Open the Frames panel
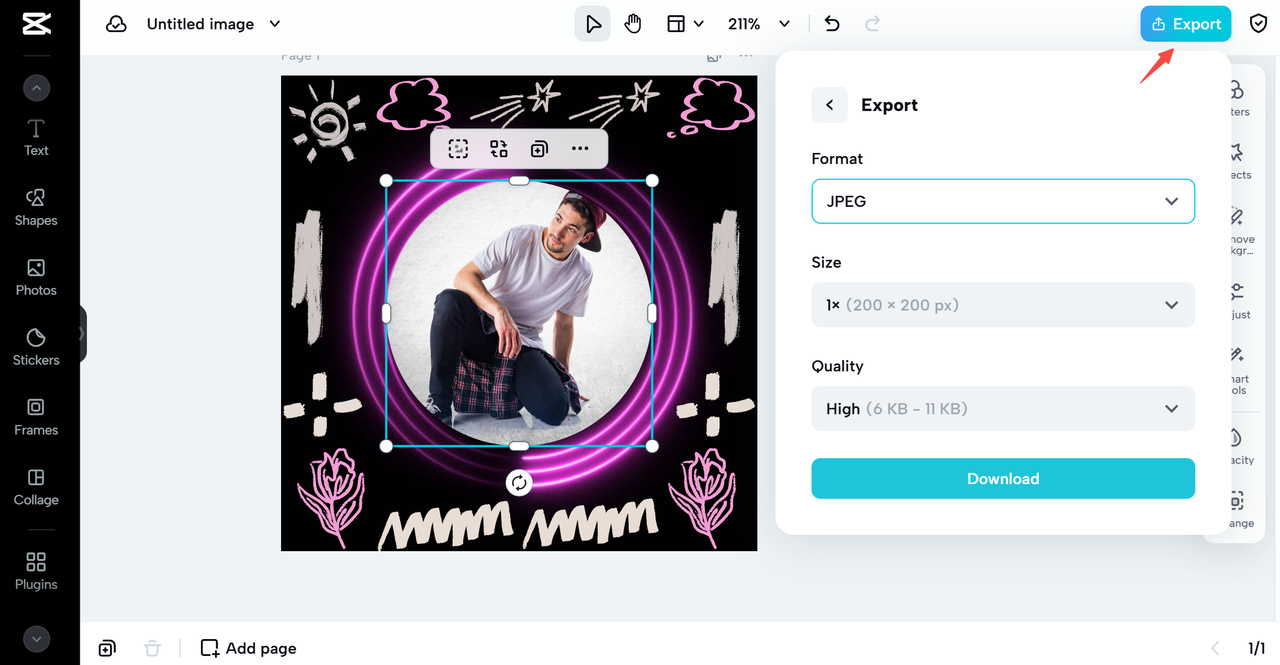This screenshot has width=1280, height=665. (36, 417)
